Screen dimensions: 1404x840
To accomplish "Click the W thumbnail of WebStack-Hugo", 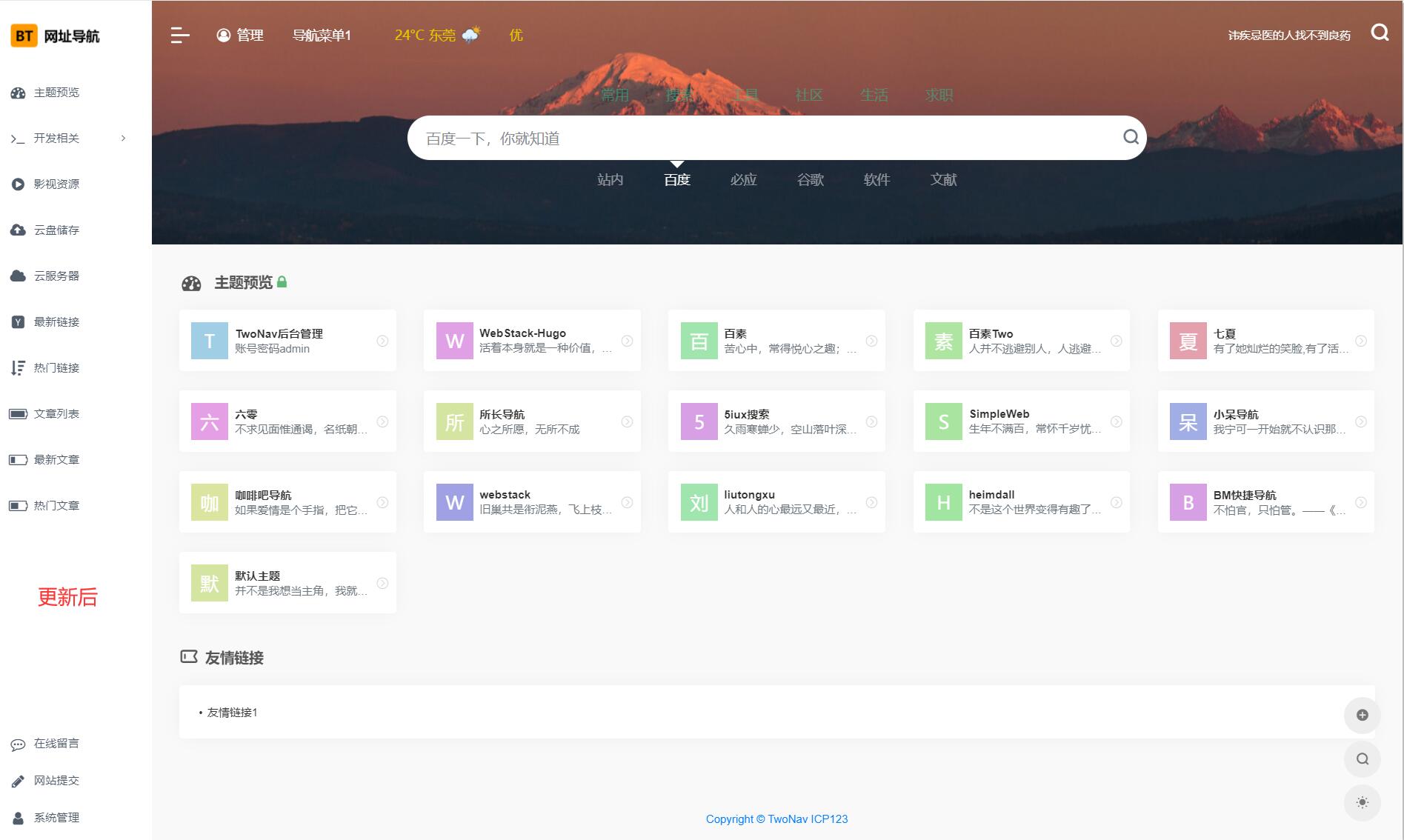I will pos(454,341).
